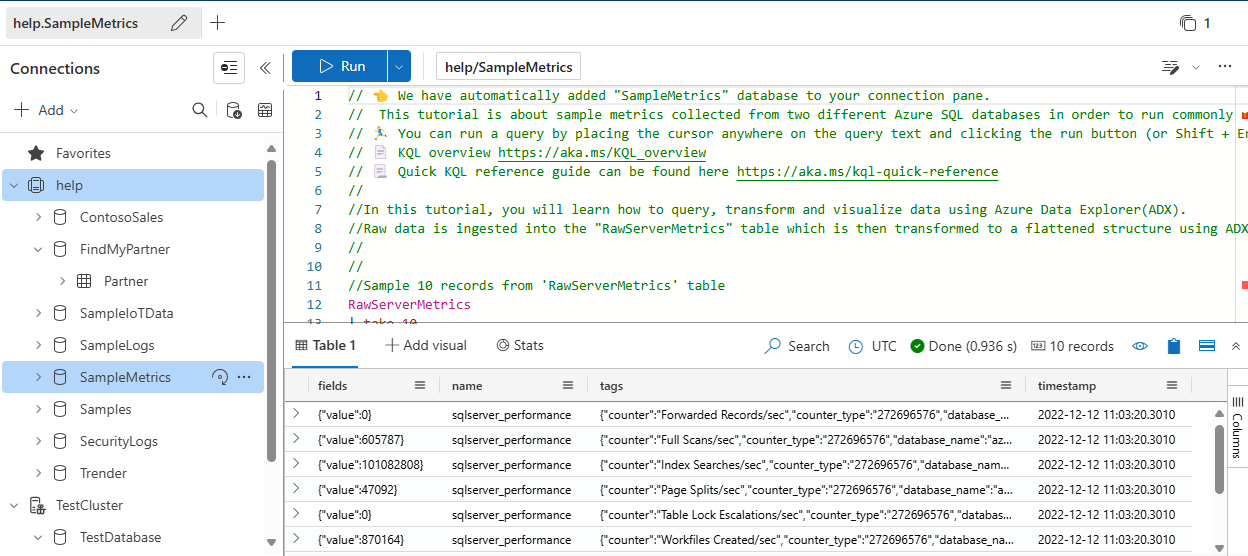
Task: Toggle the connections pane view button
Action: coord(229,68)
